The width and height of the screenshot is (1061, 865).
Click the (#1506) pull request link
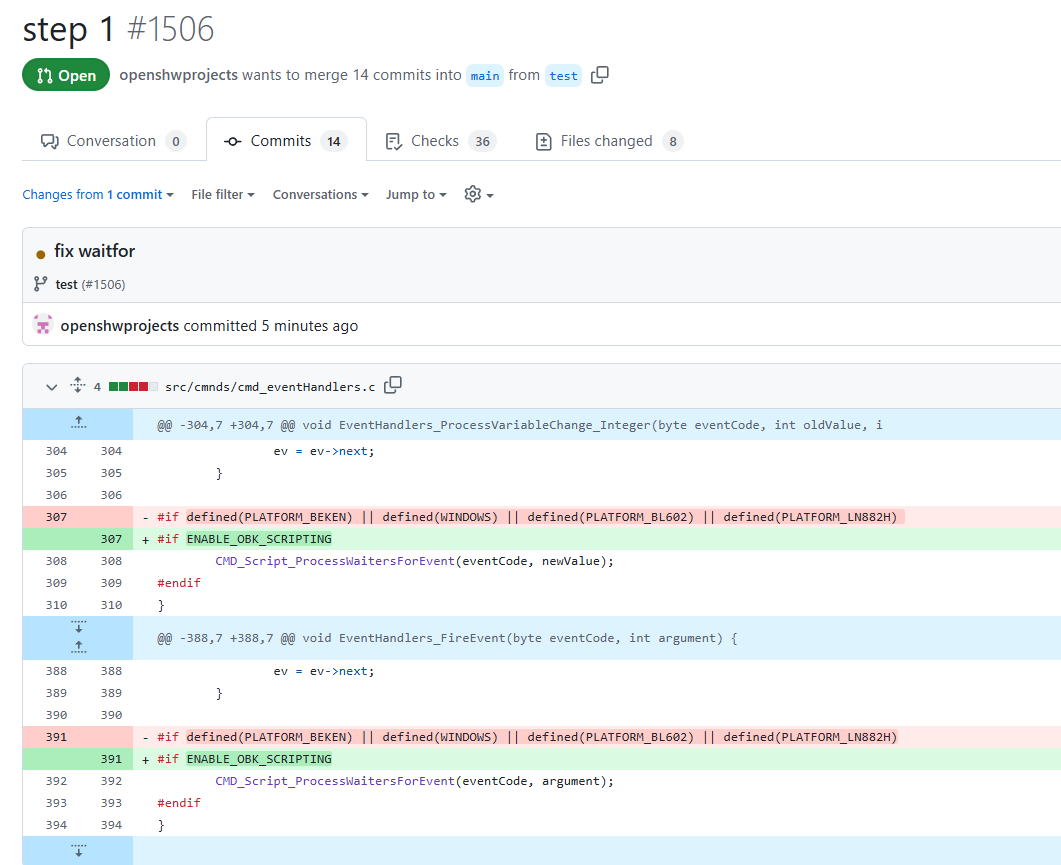(104, 285)
